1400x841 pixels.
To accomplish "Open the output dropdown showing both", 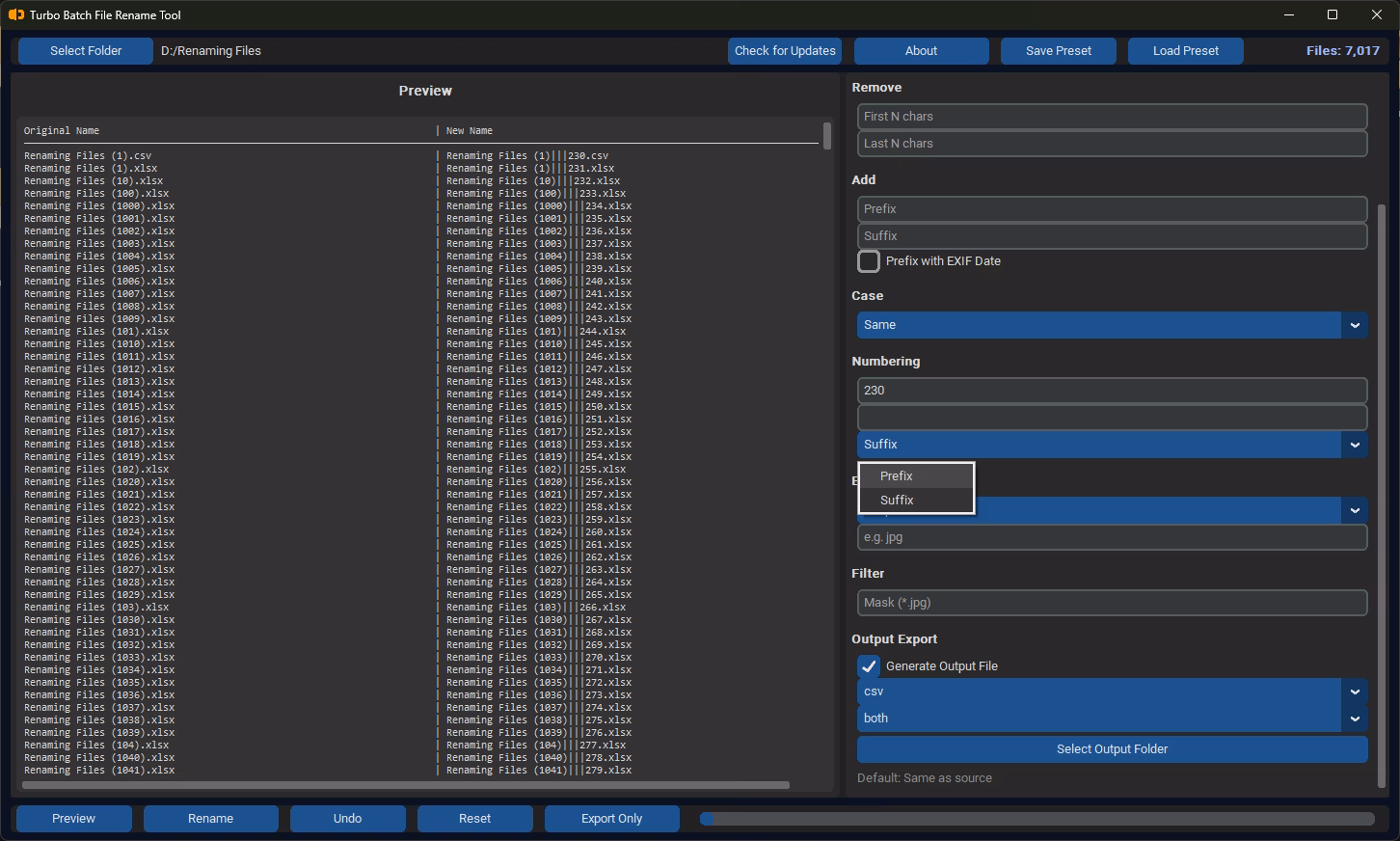I will click(x=1112, y=719).
